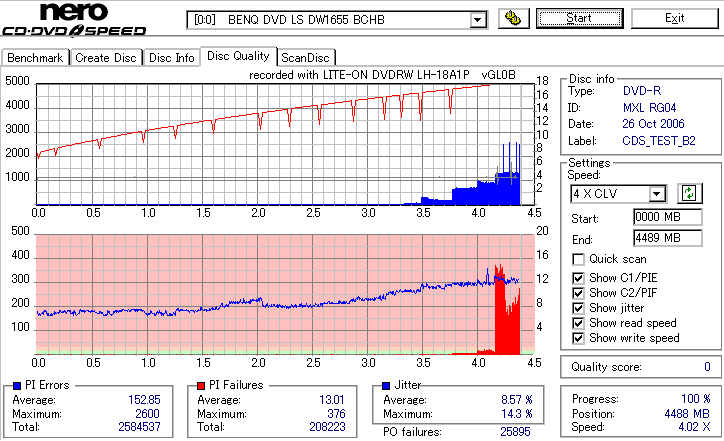Click the Start position 0000 MB field

point(668,217)
